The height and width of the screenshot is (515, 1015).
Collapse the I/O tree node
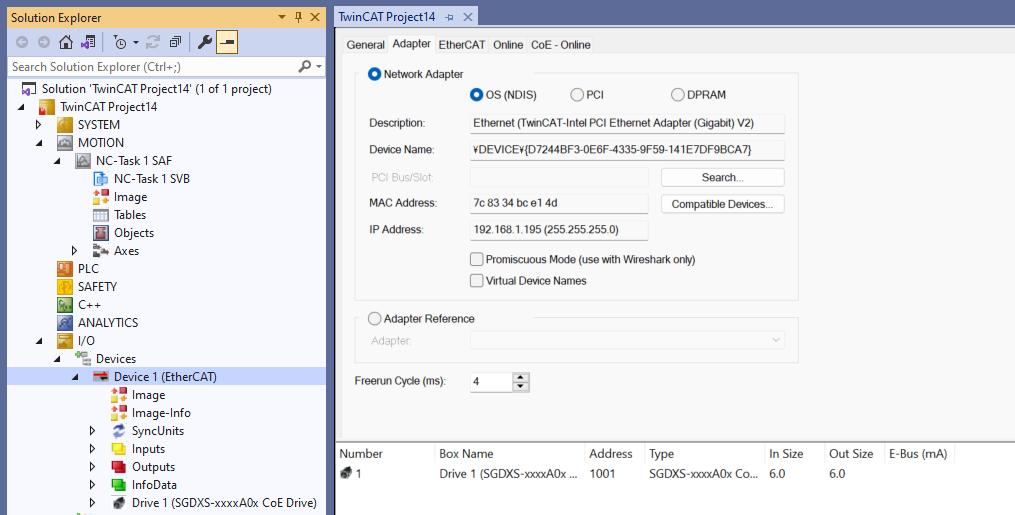pos(39,341)
